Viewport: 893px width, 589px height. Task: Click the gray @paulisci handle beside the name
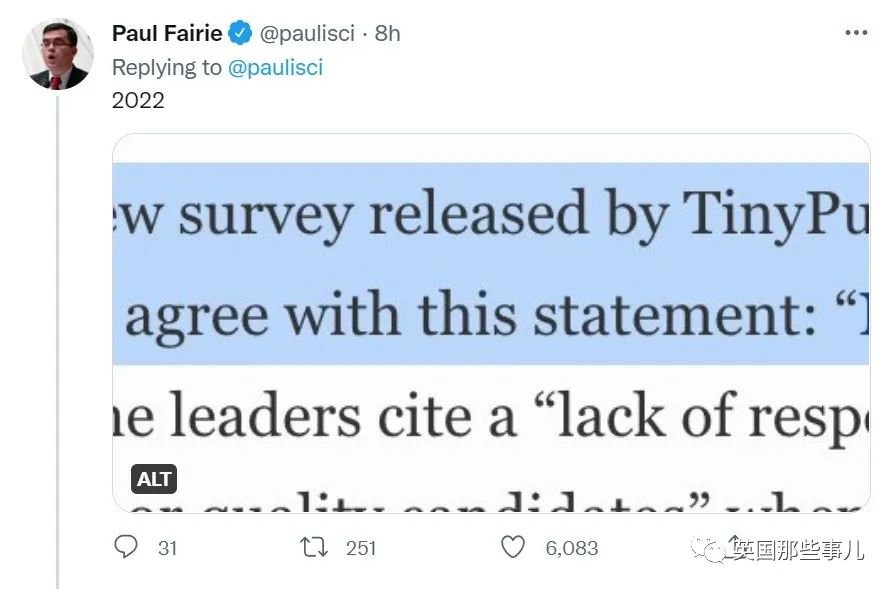307,33
